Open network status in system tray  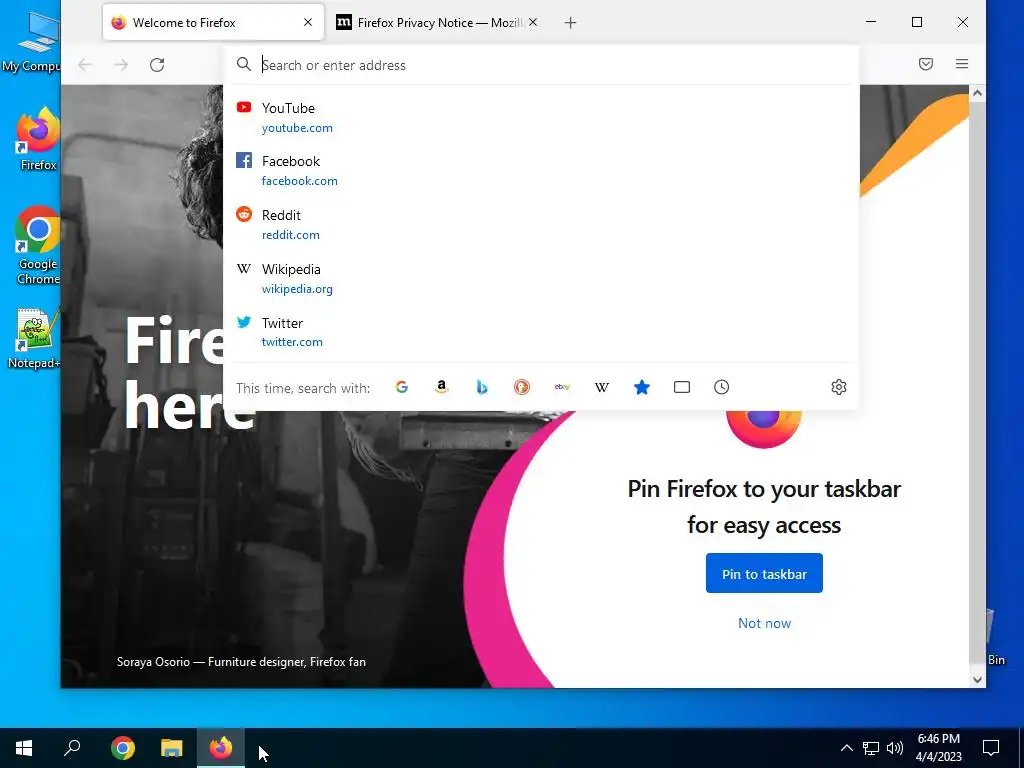(871, 748)
